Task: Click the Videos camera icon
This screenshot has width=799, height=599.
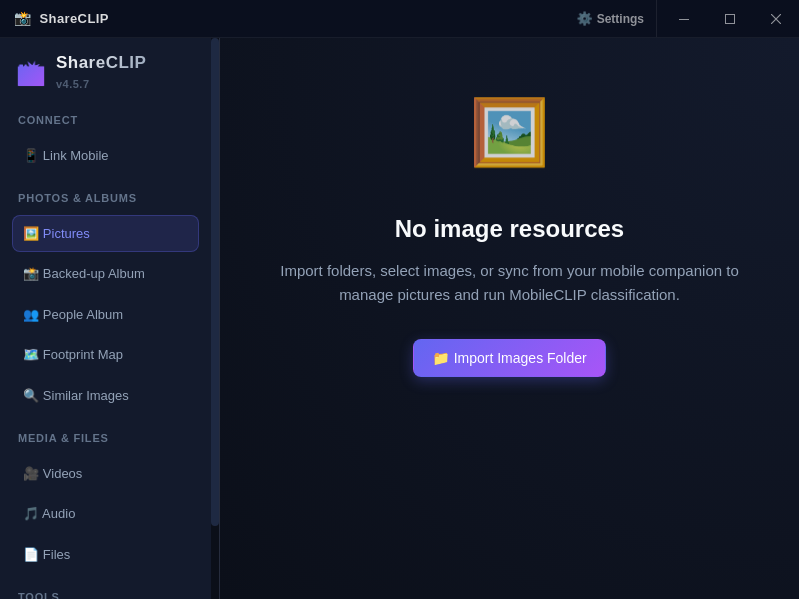Action: pyautogui.click(x=31, y=474)
